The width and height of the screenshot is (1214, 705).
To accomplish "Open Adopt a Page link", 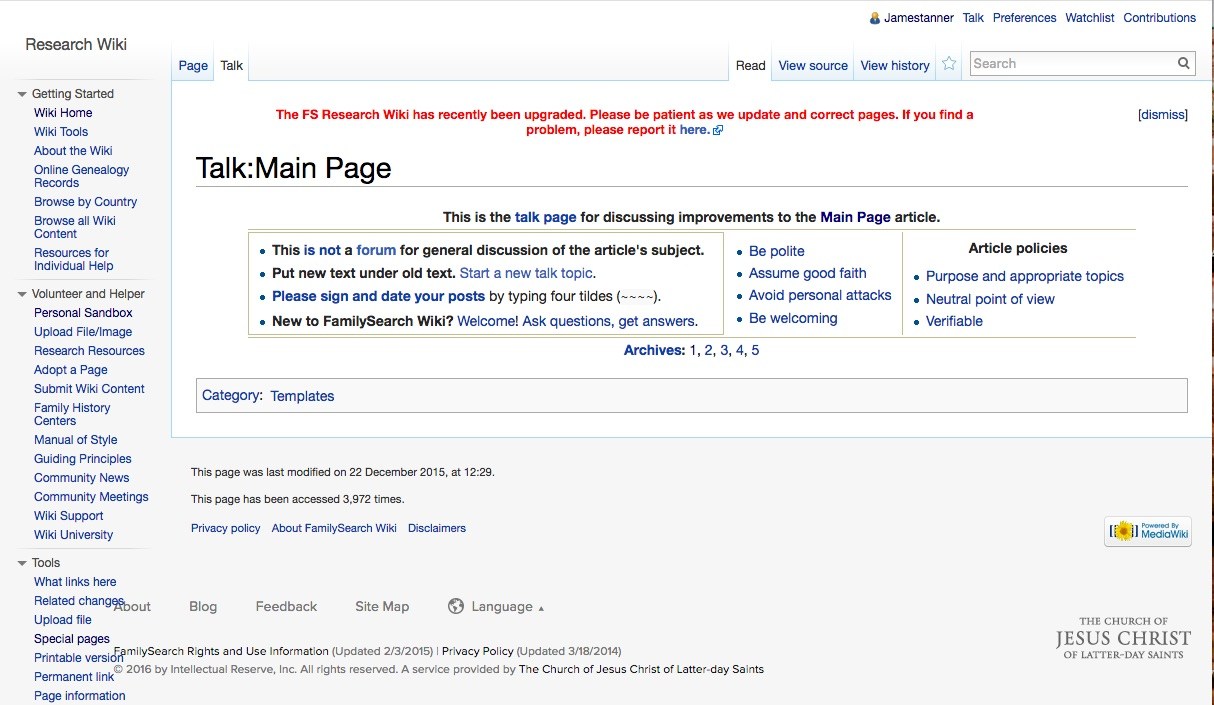I will pyautogui.click(x=70, y=370).
